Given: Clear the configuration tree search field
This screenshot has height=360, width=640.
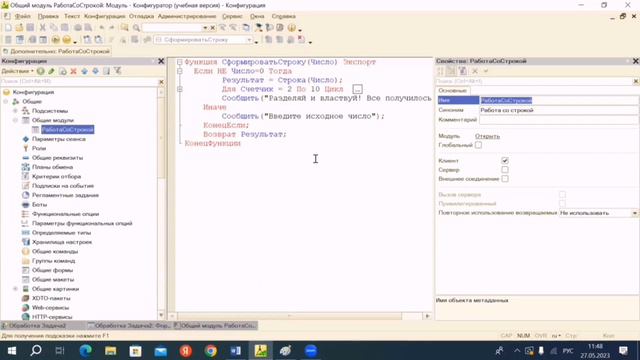Looking at the screenshot, I should 161,82.
